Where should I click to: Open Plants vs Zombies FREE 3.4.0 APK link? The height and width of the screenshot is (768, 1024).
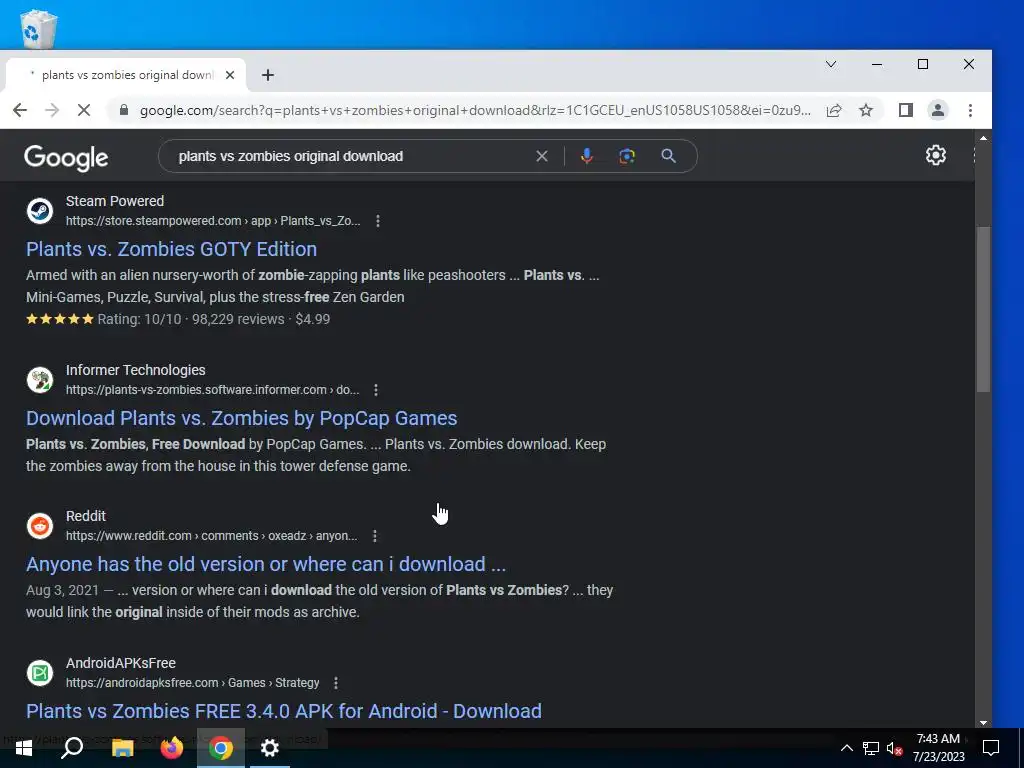[283, 711]
